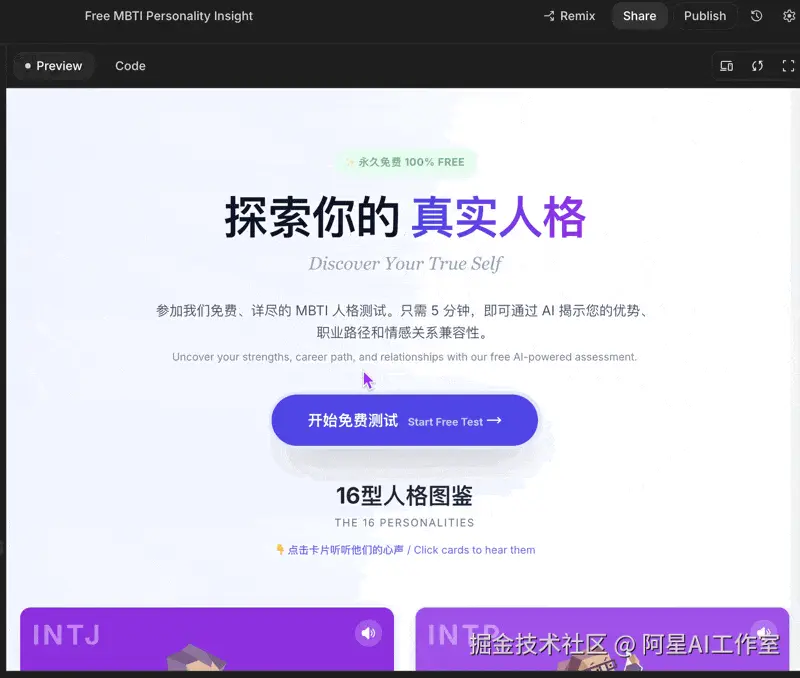
Task: Publish the project
Action: [705, 16]
